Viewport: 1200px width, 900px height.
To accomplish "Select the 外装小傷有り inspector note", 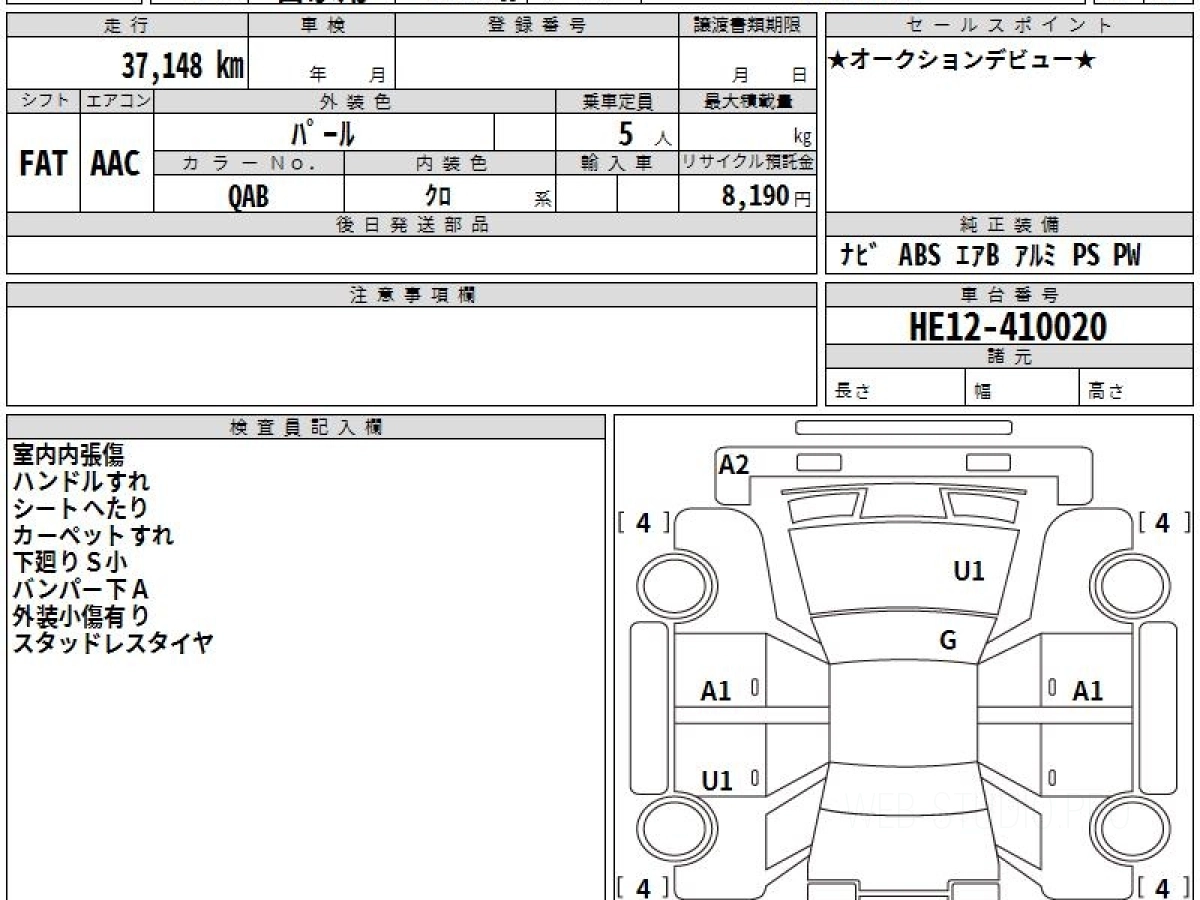I will [80, 616].
